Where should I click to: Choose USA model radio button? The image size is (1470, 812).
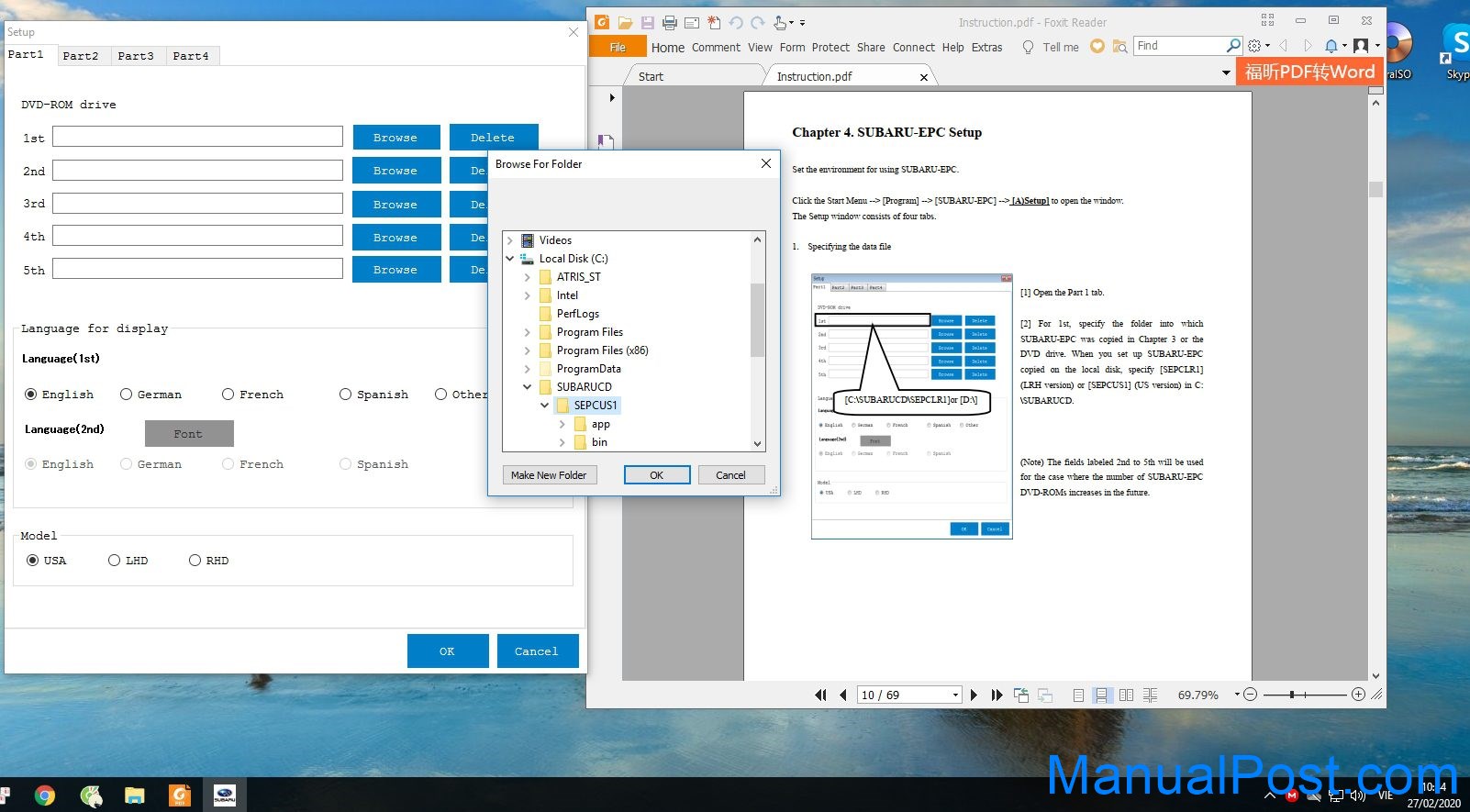(33, 561)
